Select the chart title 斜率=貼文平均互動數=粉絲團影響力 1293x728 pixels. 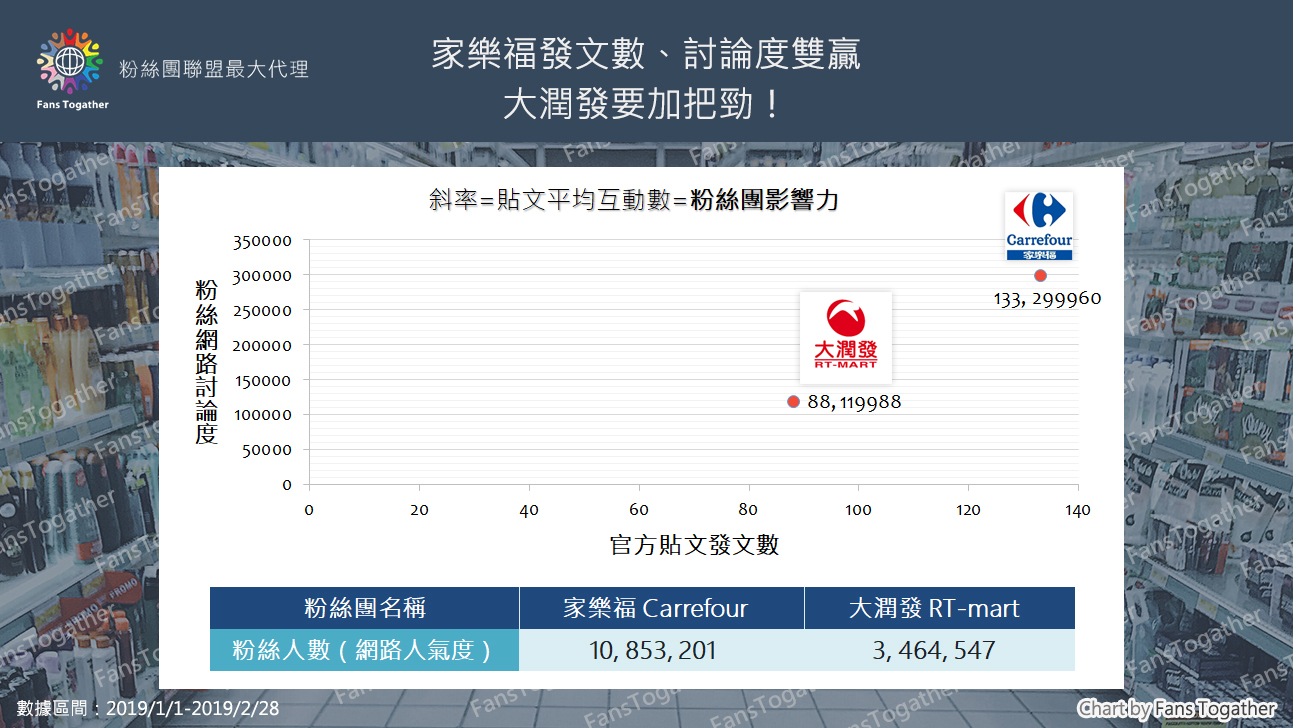click(x=633, y=201)
